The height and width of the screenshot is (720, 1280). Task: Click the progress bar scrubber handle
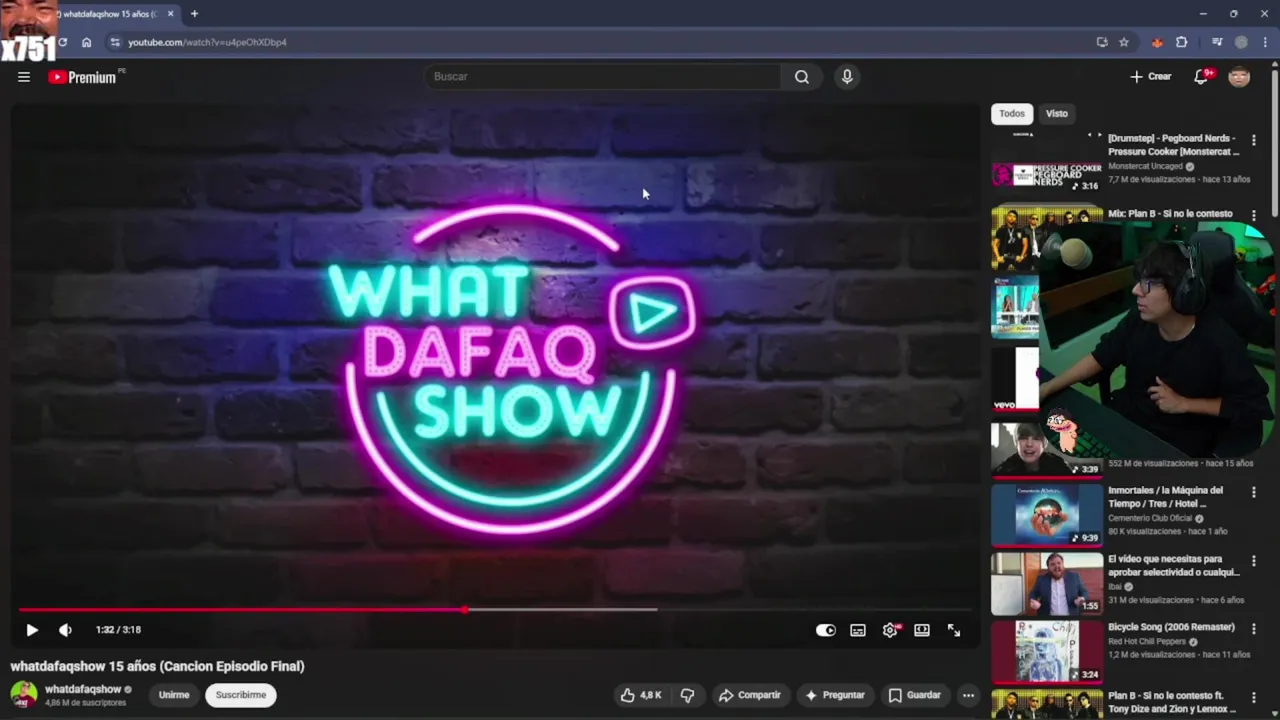click(465, 609)
